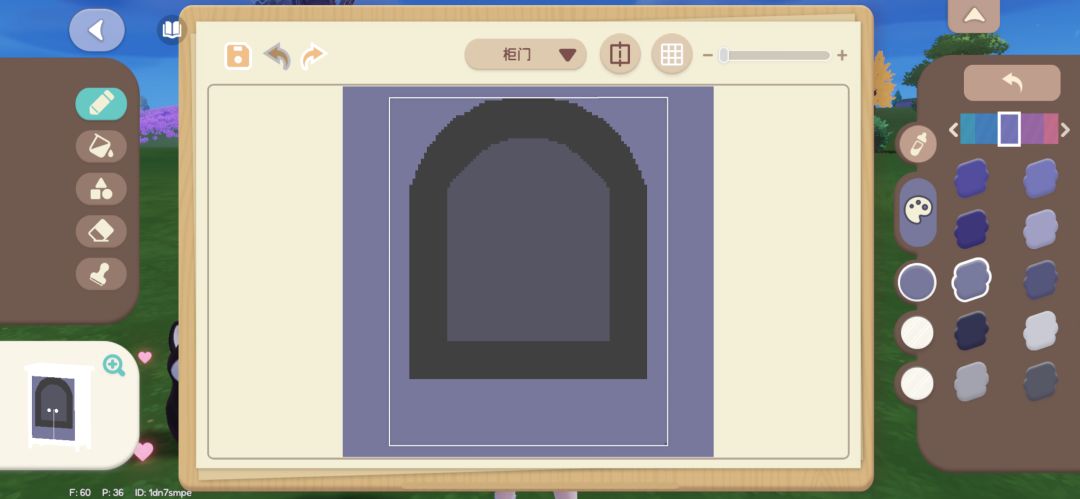Pick the periwinkle swatch in top-right of palette
Viewport: 1080px width, 499px height.
(1040, 179)
